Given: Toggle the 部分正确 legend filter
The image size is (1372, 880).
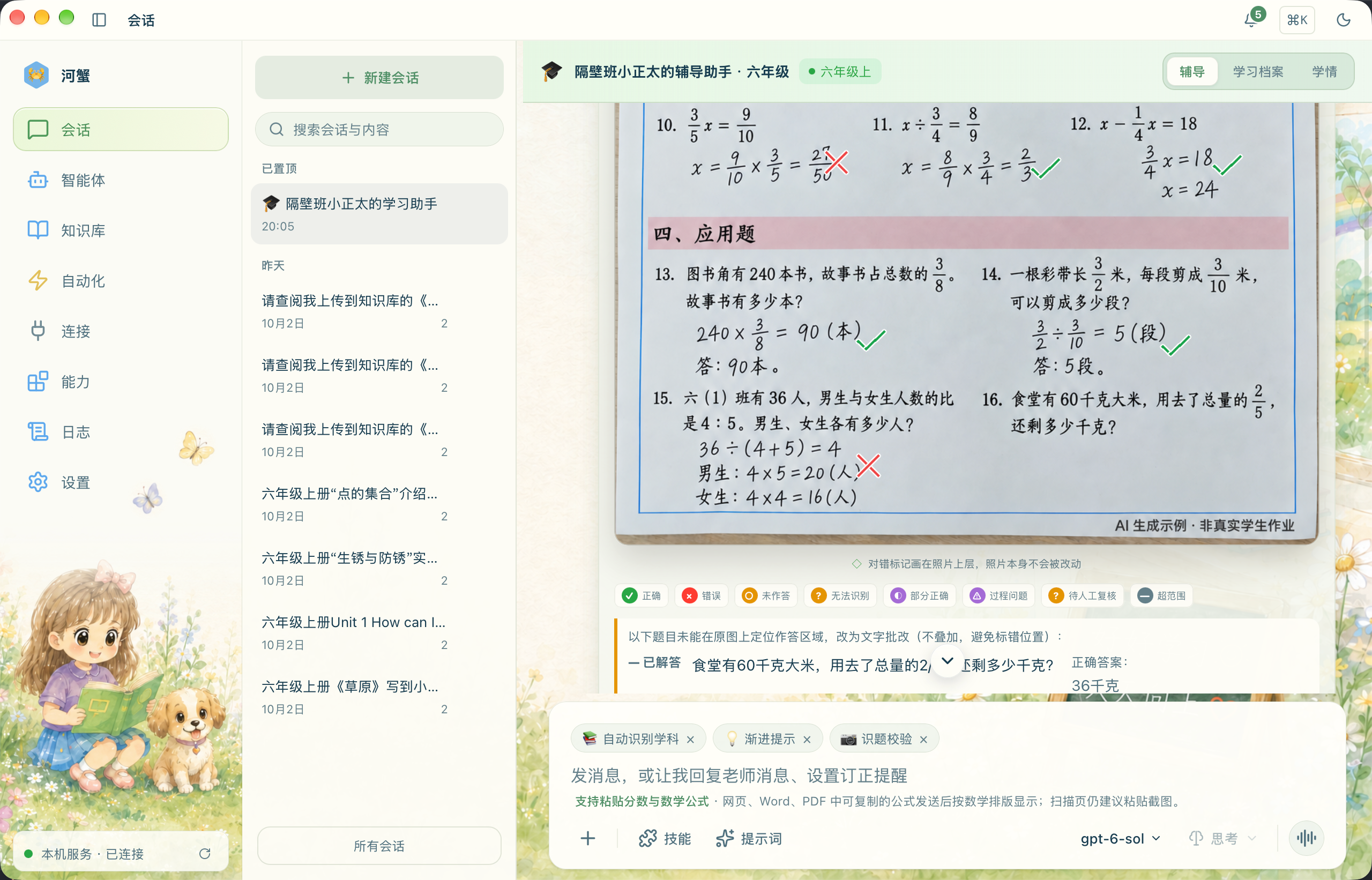Looking at the screenshot, I should tap(920, 595).
